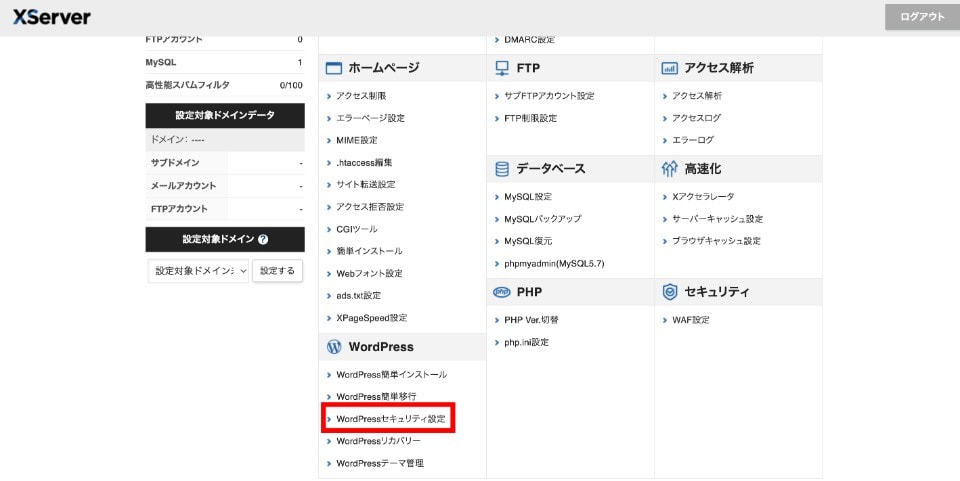Open エラーページ設定
This screenshot has height=481, width=960.
tap(370, 118)
